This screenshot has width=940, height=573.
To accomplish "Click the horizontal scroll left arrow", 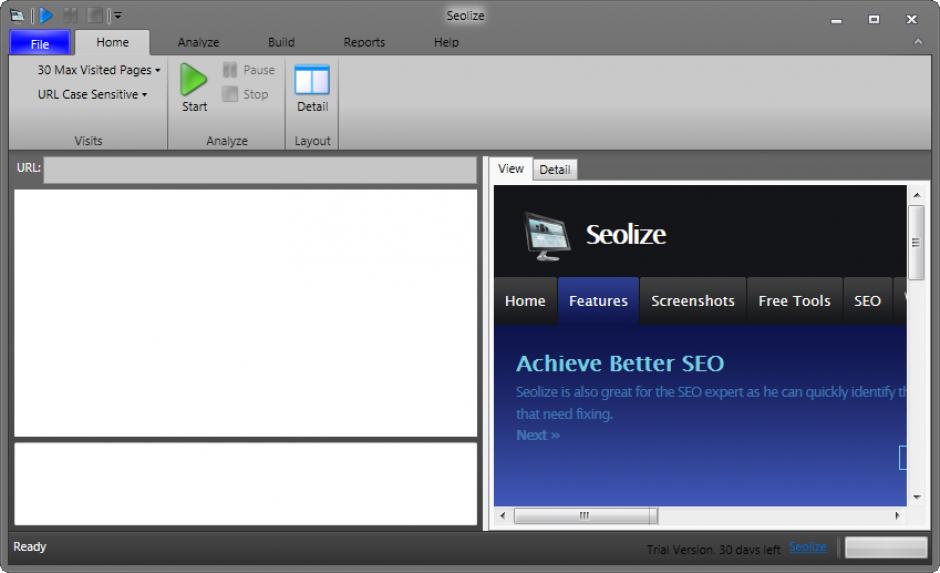I will pyautogui.click(x=502, y=515).
